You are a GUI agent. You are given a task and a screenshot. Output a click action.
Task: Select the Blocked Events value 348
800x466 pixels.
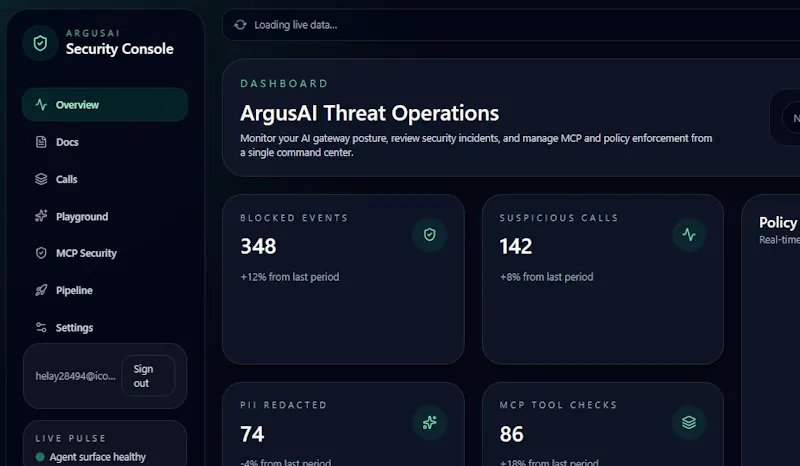pyautogui.click(x=258, y=246)
